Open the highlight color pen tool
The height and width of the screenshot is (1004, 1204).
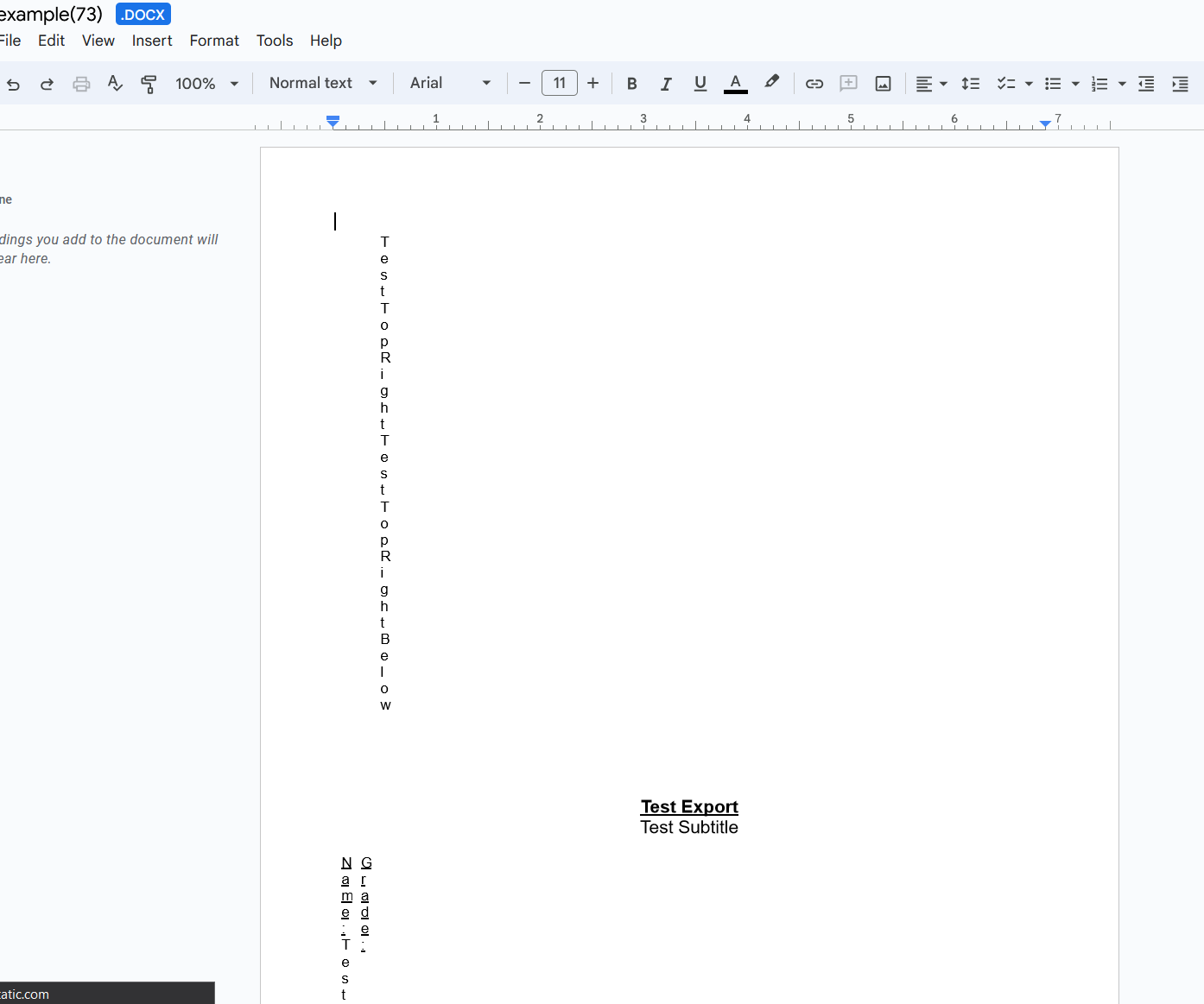(x=771, y=82)
